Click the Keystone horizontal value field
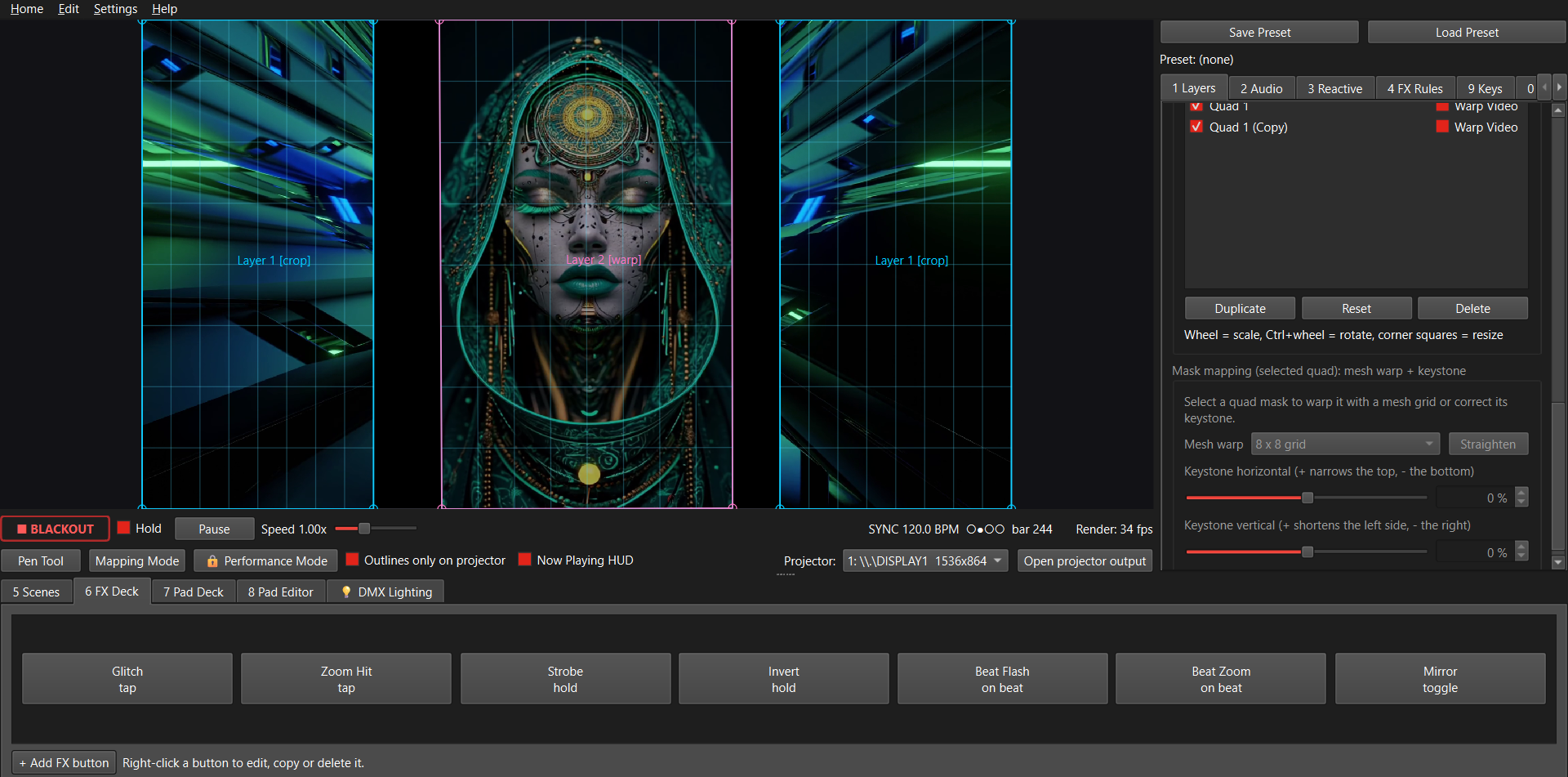 click(x=1474, y=498)
